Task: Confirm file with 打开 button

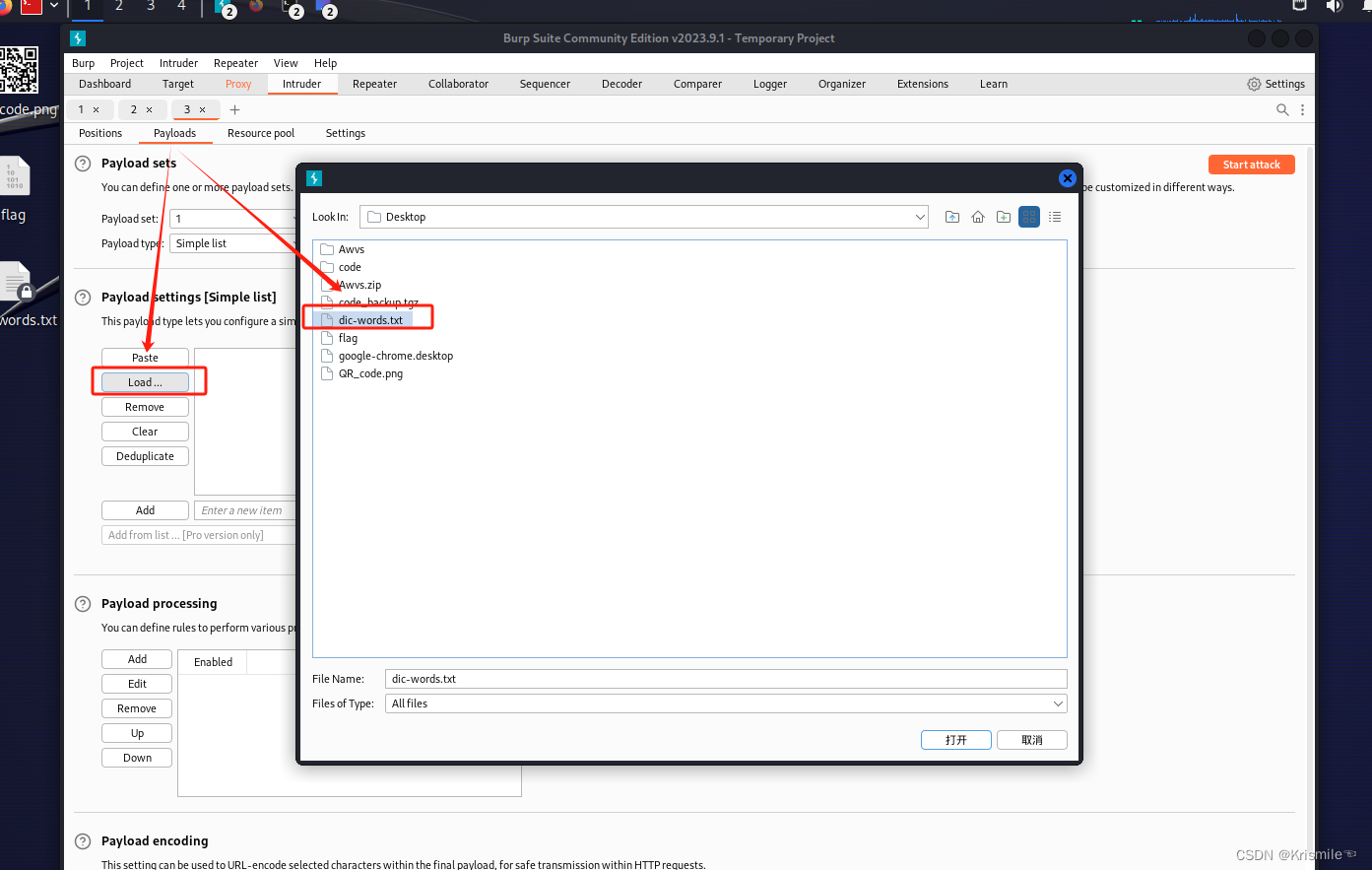Action: coord(955,740)
